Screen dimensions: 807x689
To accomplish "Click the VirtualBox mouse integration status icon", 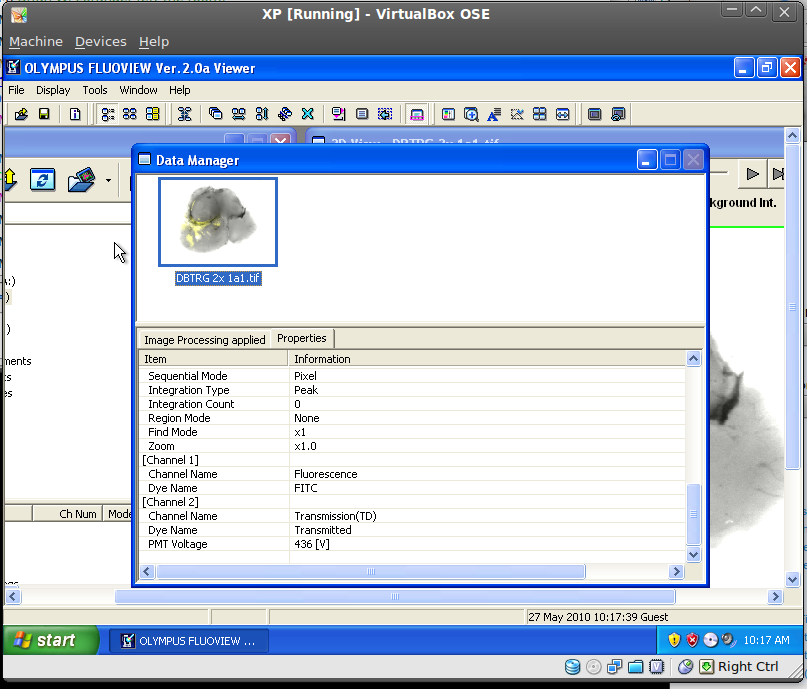I will [x=685, y=667].
